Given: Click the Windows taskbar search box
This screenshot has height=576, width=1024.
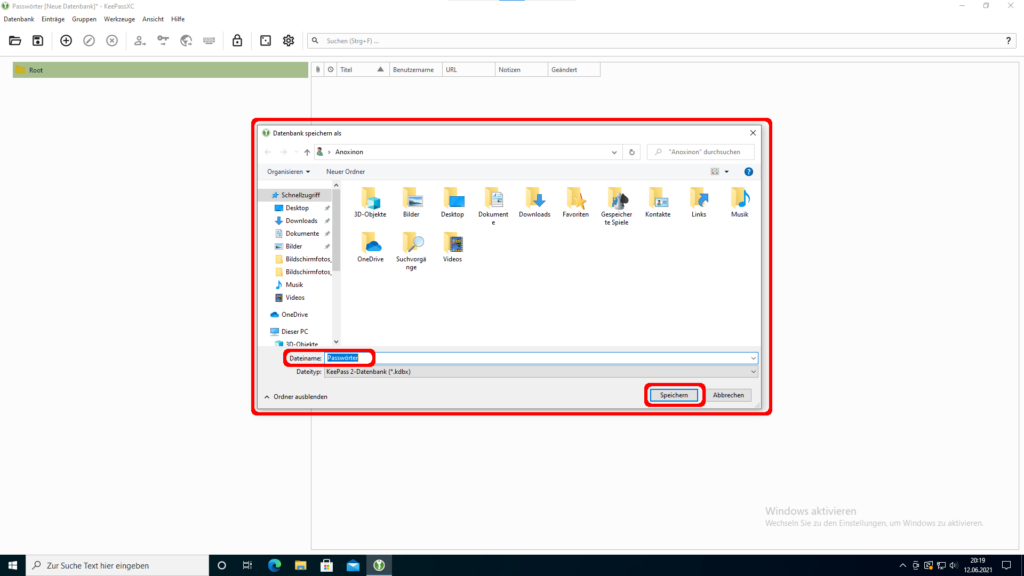Looking at the screenshot, I should [x=118, y=566].
